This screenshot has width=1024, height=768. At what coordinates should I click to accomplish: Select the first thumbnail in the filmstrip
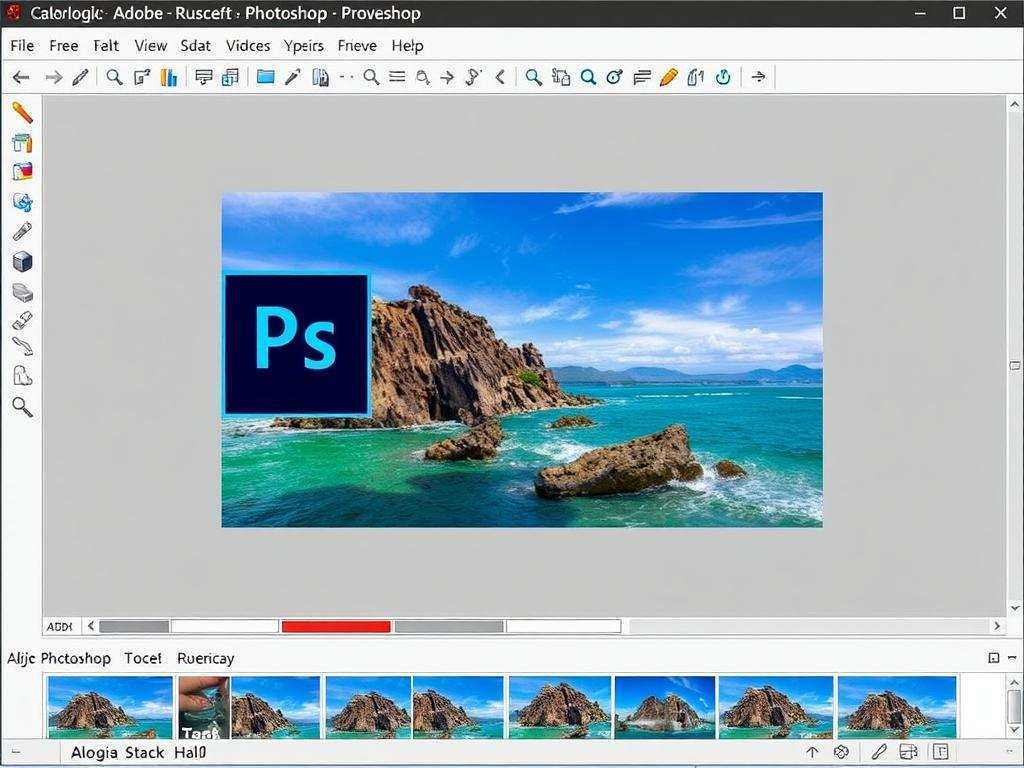click(110, 706)
